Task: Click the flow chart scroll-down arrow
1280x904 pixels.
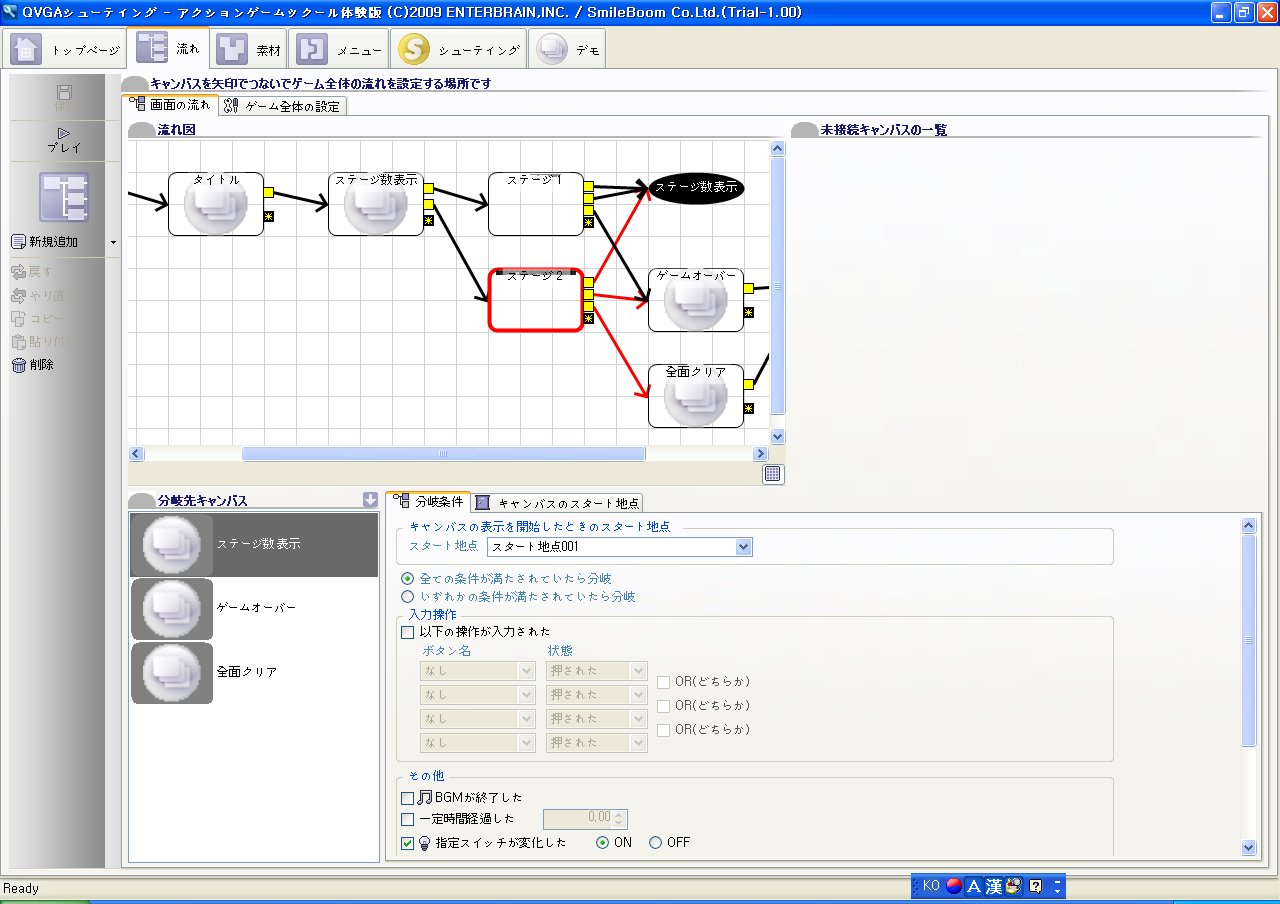Action: [778, 437]
